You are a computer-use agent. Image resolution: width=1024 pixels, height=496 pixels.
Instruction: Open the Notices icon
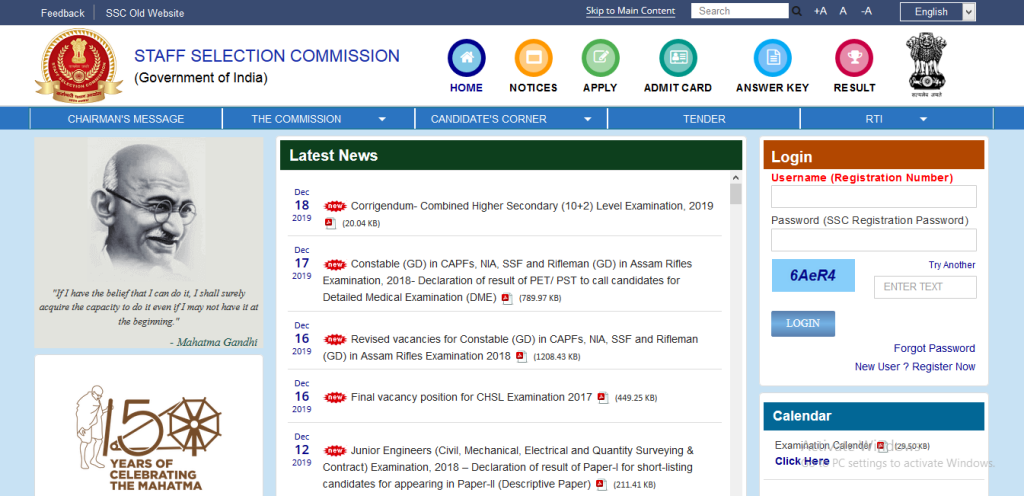[x=533, y=58]
